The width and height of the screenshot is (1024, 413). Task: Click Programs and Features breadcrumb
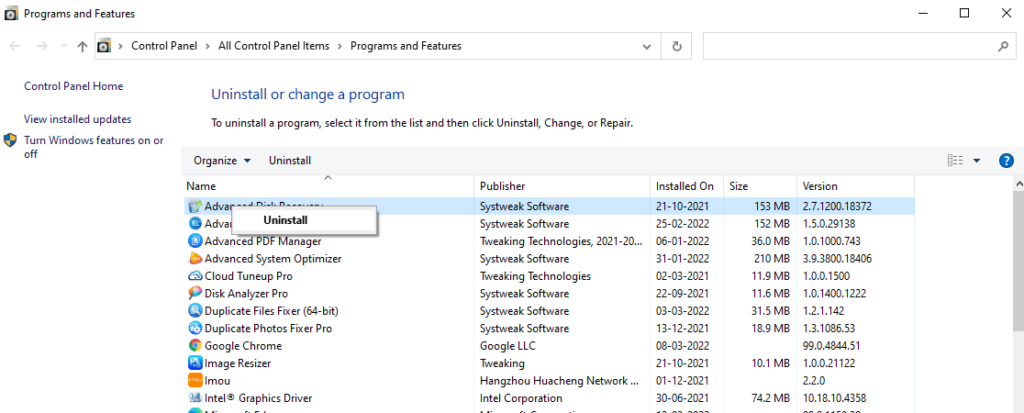coord(406,46)
